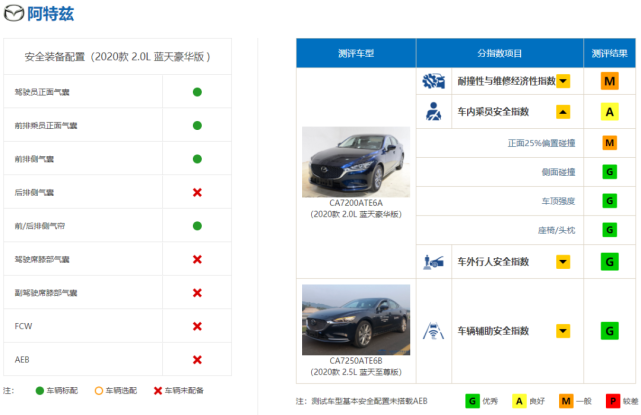Collapse the 车内乘员安全指数 up arrow

click(x=563, y=112)
